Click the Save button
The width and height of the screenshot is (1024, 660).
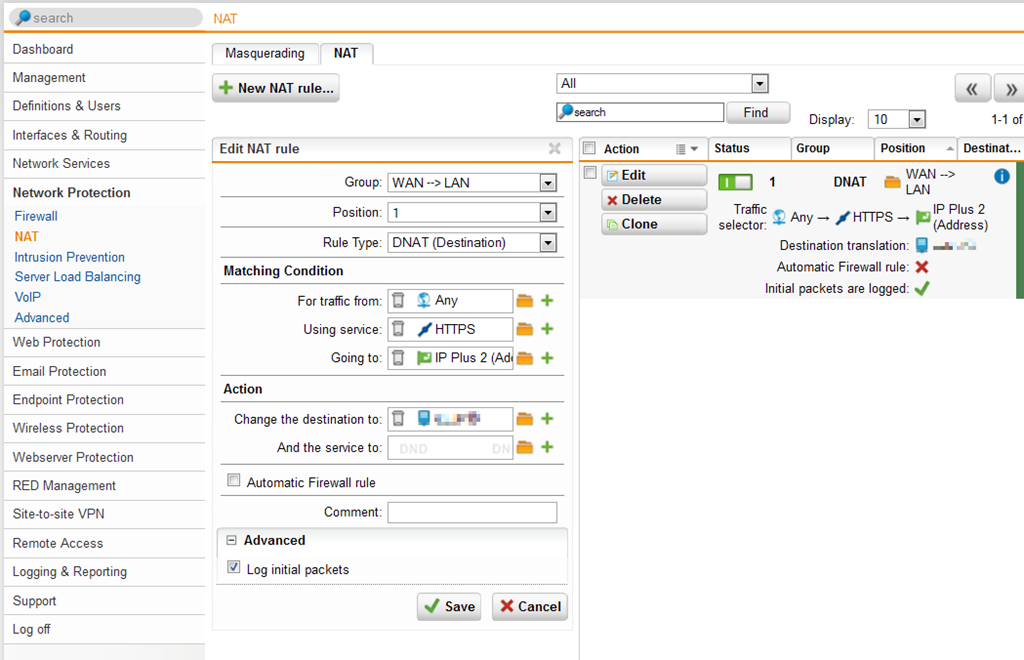449,606
